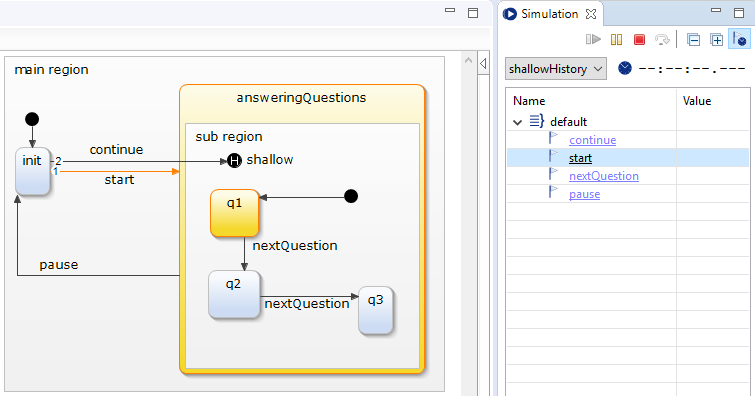Select the shallow history H node
Screen dimensions: 755x396
coord(234,160)
